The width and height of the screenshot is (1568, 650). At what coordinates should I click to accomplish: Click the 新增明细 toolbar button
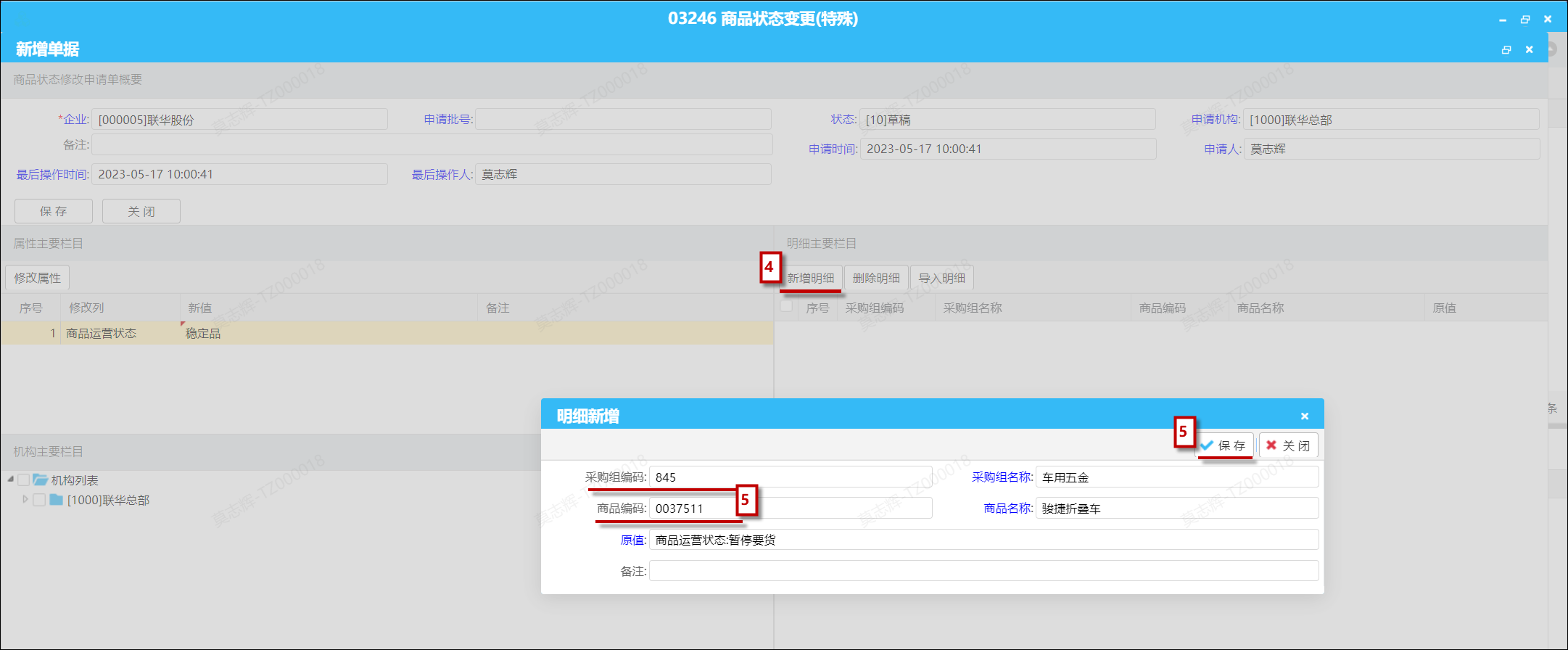[810, 278]
